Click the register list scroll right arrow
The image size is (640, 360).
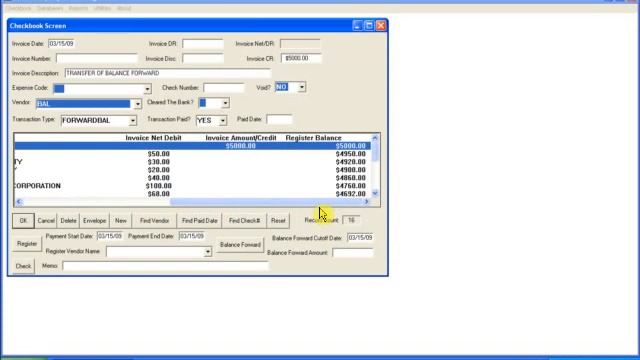point(367,202)
